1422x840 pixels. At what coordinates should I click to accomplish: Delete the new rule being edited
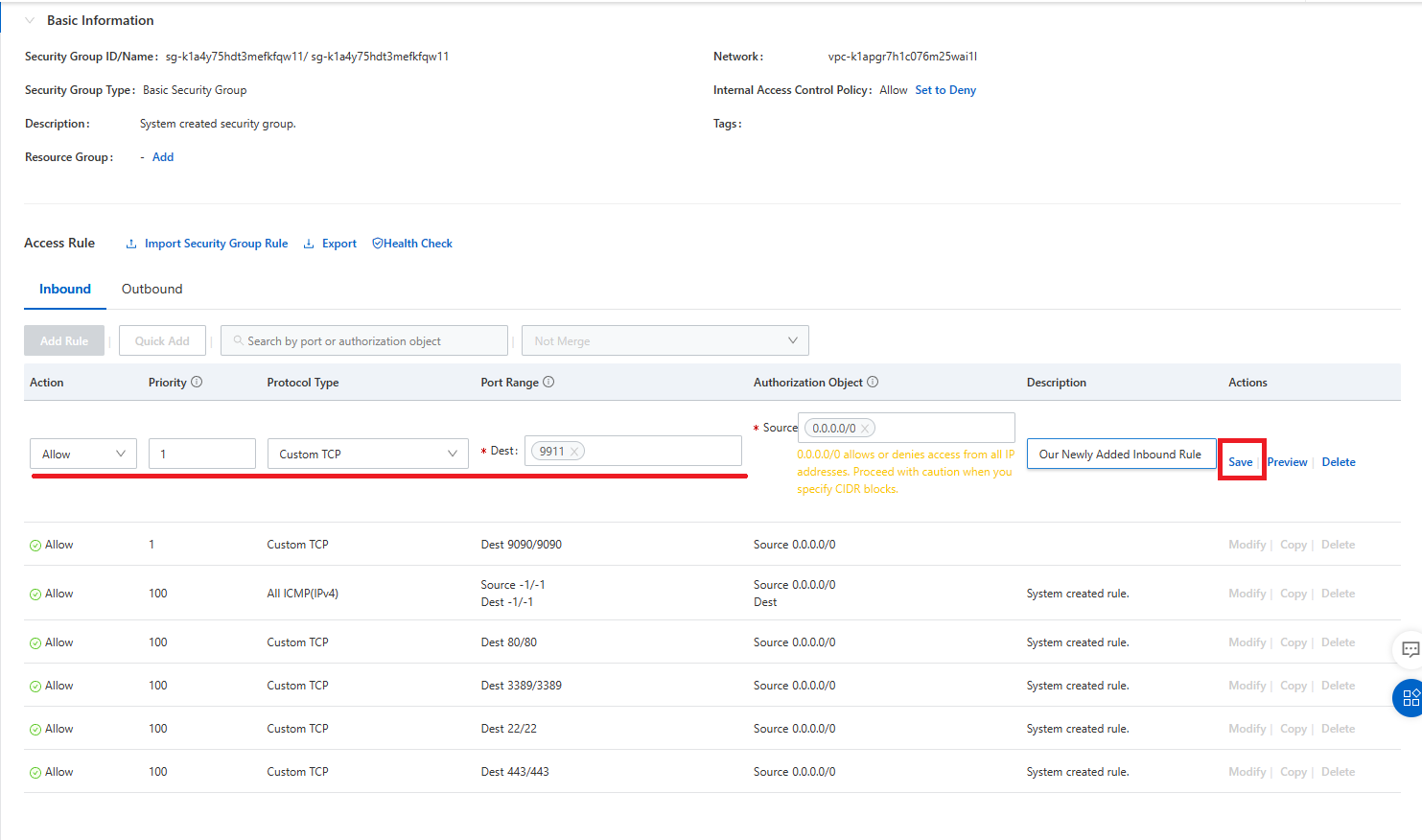click(x=1339, y=462)
